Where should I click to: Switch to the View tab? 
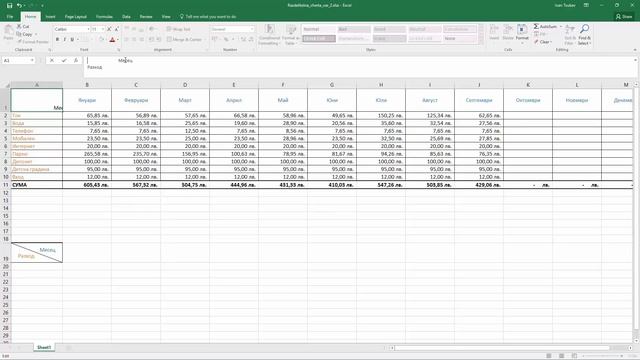(x=166, y=17)
